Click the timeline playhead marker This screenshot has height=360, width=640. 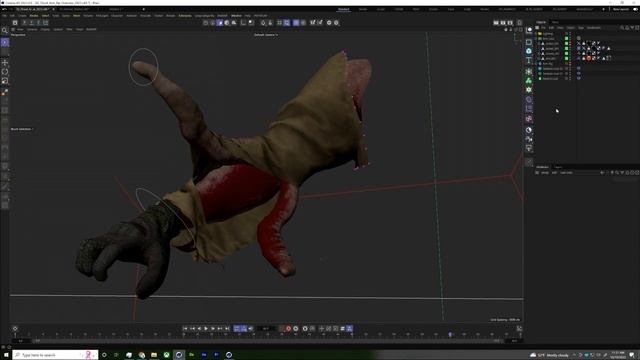click(451, 334)
